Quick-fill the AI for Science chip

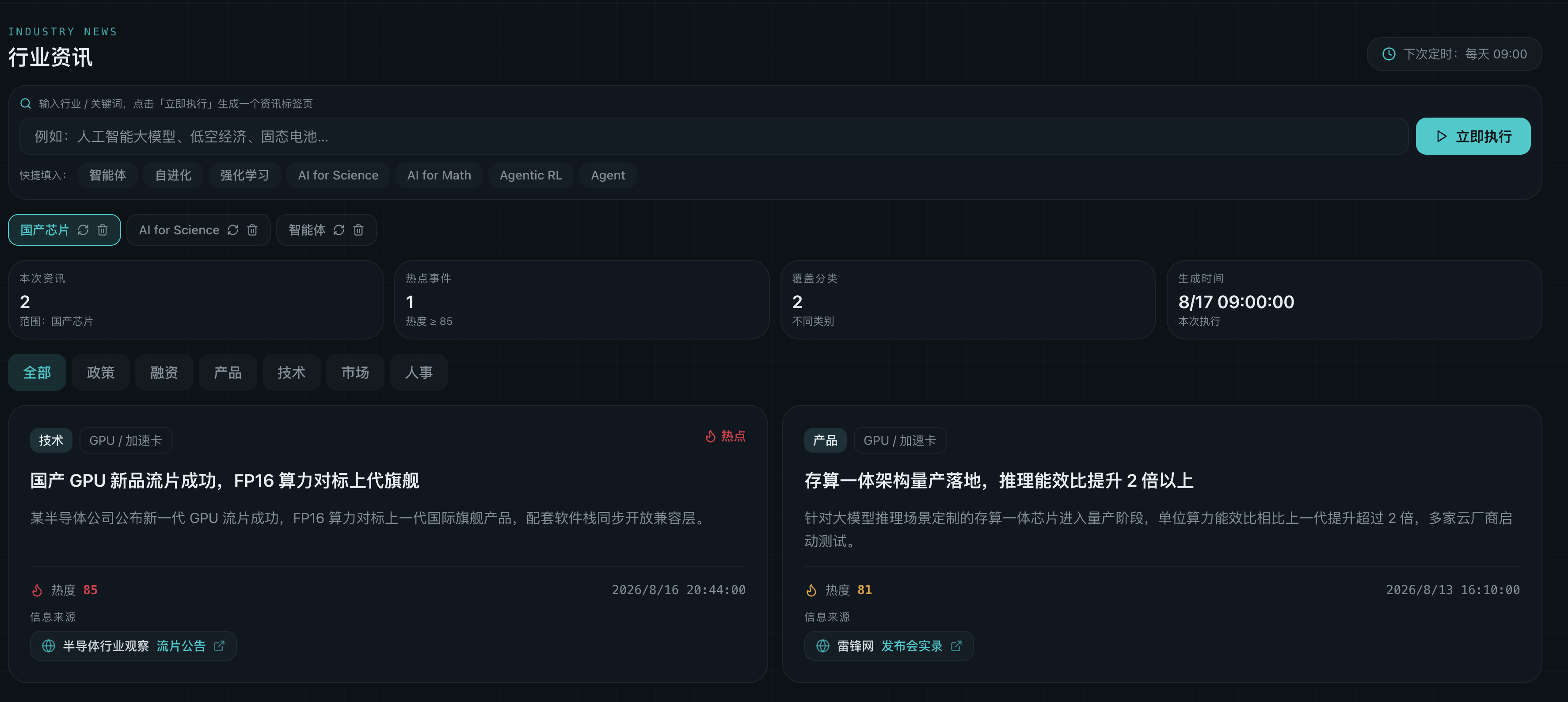click(x=338, y=175)
